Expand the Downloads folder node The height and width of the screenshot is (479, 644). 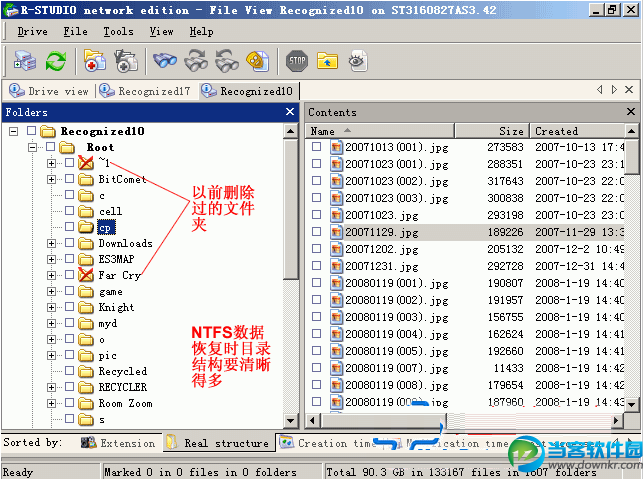pos(51,244)
